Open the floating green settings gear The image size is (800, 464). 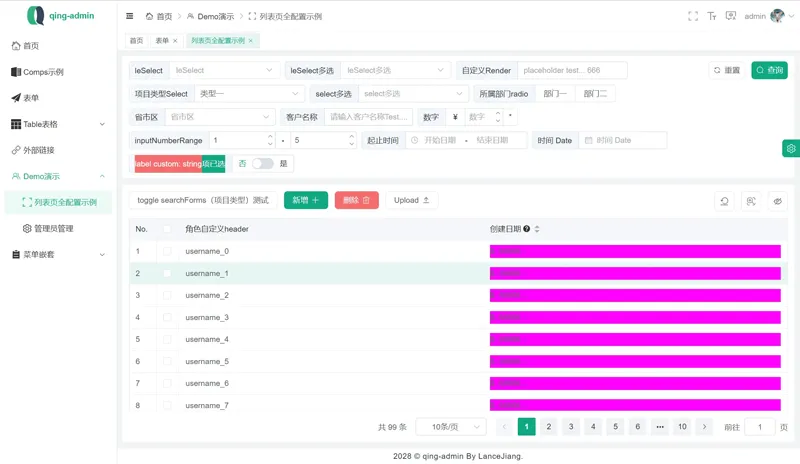pyautogui.click(x=790, y=148)
